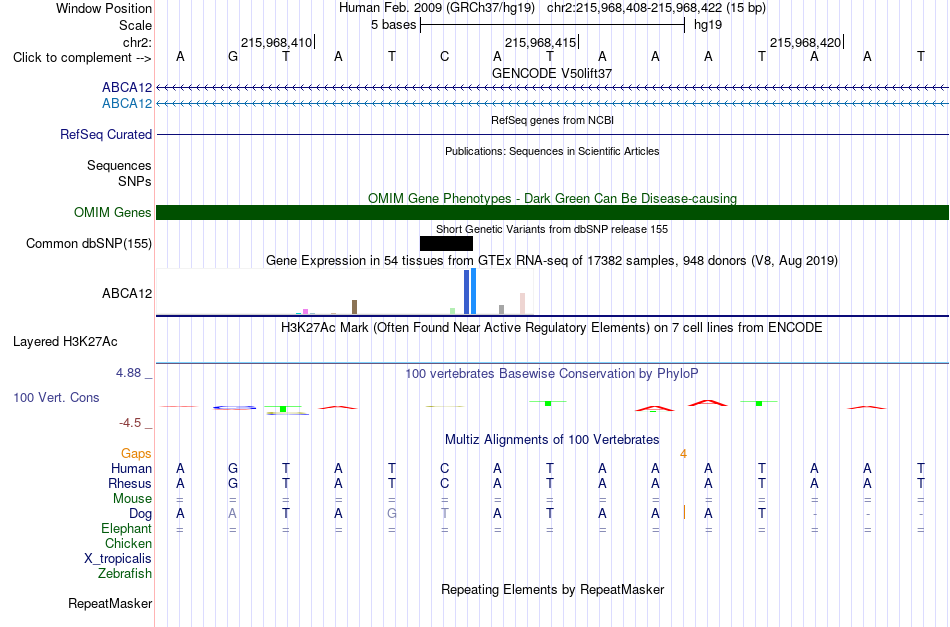This screenshot has height=627, width=950.
Task: Click '100 vertebrates Basewise Conservation by PhyloP' title
Action: pos(552,373)
